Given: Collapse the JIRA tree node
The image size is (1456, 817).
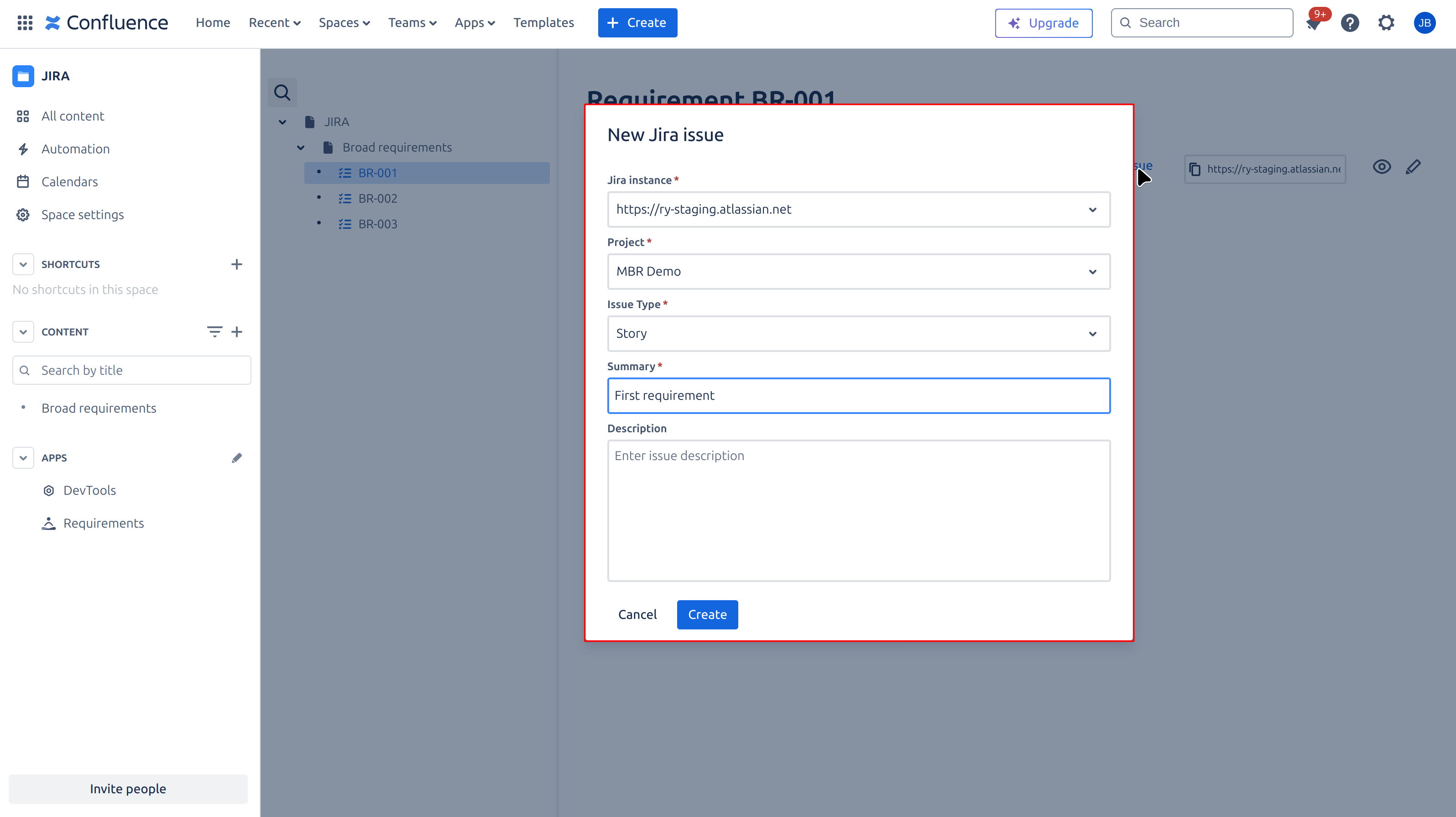Looking at the screenshot, I should pos(282,121).
